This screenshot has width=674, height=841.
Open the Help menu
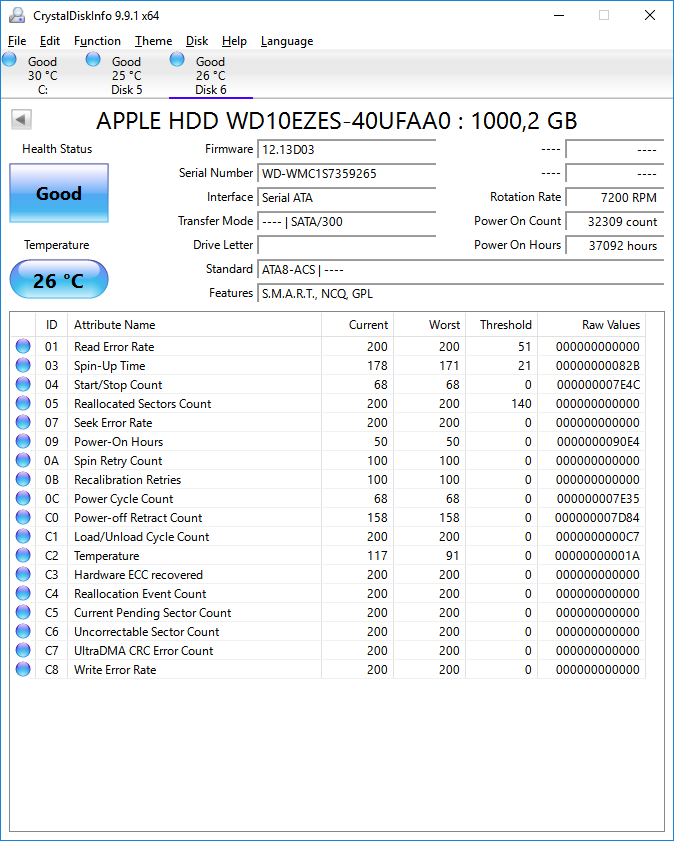(234, 41)
